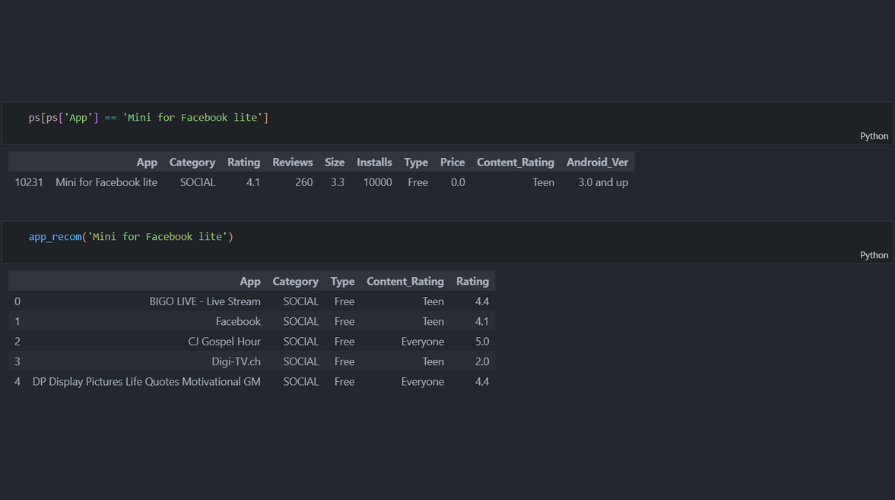Image resolution: width=895 pixels, height=500 pixels.
Task: Click the size value 3.3
Action: [337, 182]
